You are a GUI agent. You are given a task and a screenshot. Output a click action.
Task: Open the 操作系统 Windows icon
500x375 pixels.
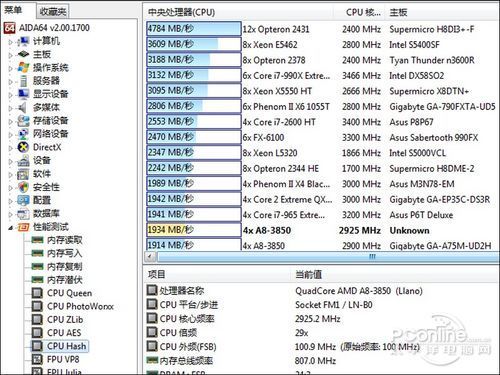[23, 68]
